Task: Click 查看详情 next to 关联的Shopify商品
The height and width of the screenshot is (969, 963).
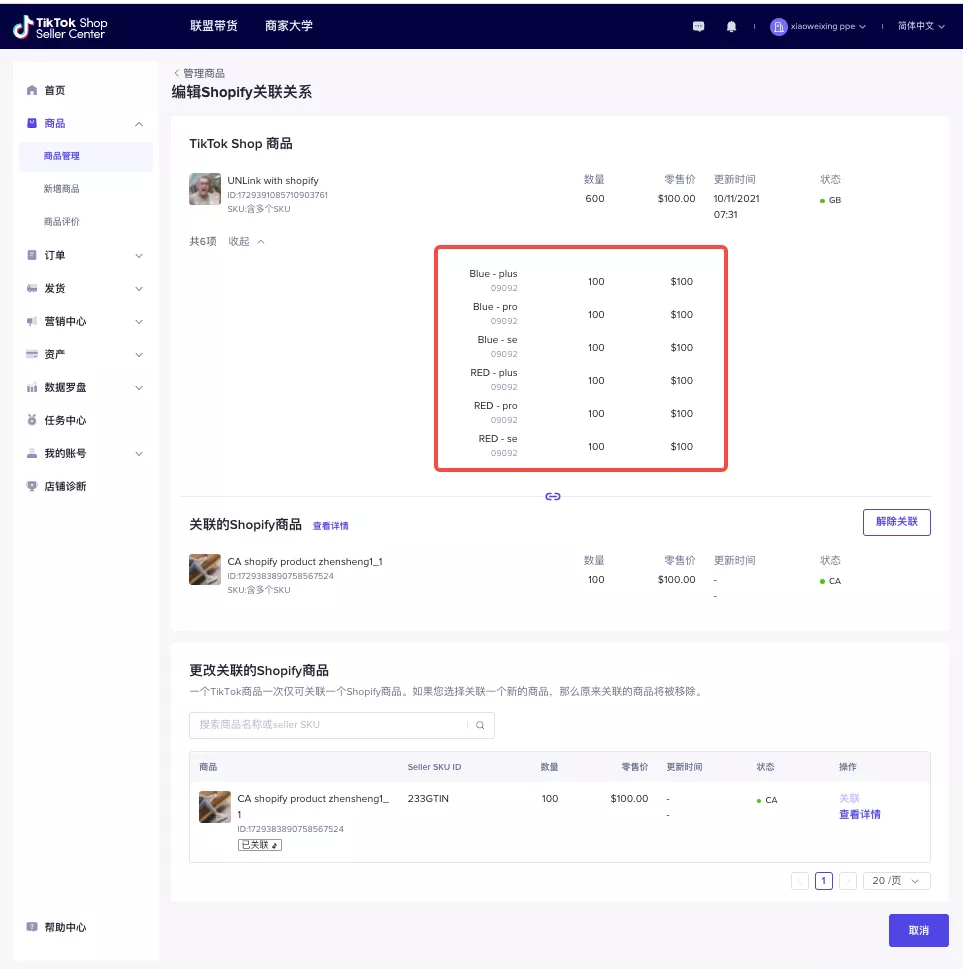Action: point(330,526)
